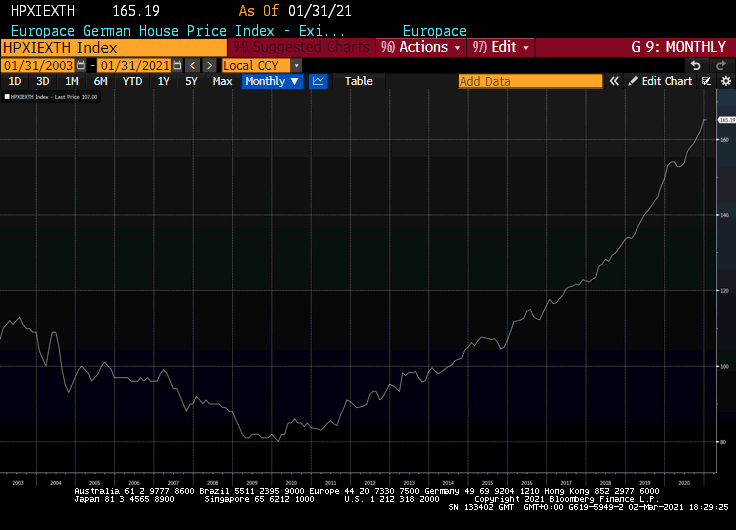Screen dimensions: 736x530
Task: Click the annotation checkbox icon beside Edit Chart
Action: click(x=708, y=81)
